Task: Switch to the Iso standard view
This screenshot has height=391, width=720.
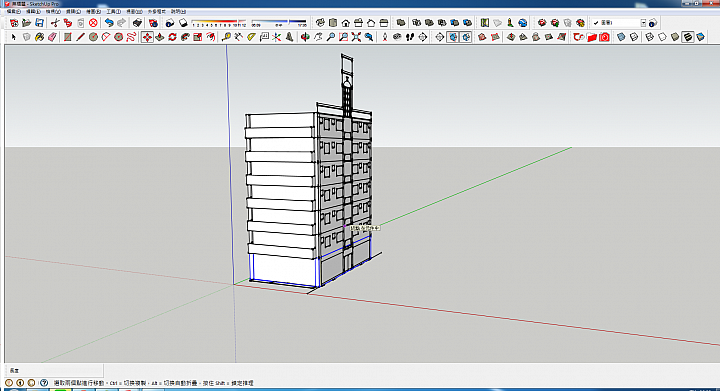Action: [321, 22]
